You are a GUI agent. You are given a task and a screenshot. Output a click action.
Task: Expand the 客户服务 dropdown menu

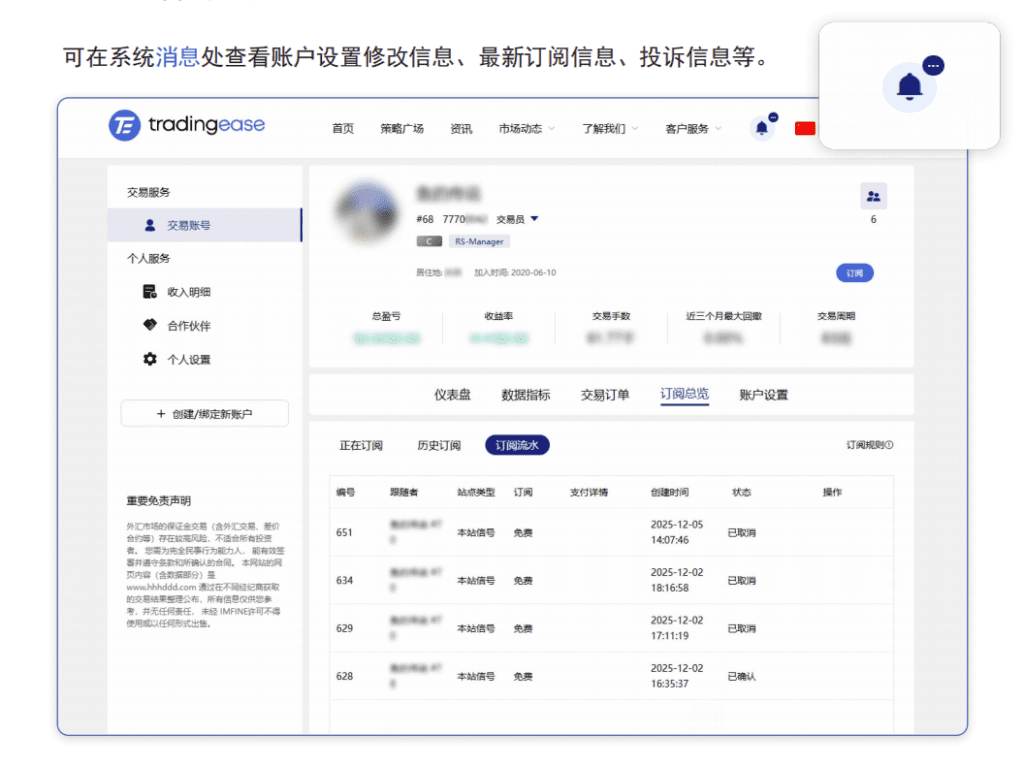692,129
